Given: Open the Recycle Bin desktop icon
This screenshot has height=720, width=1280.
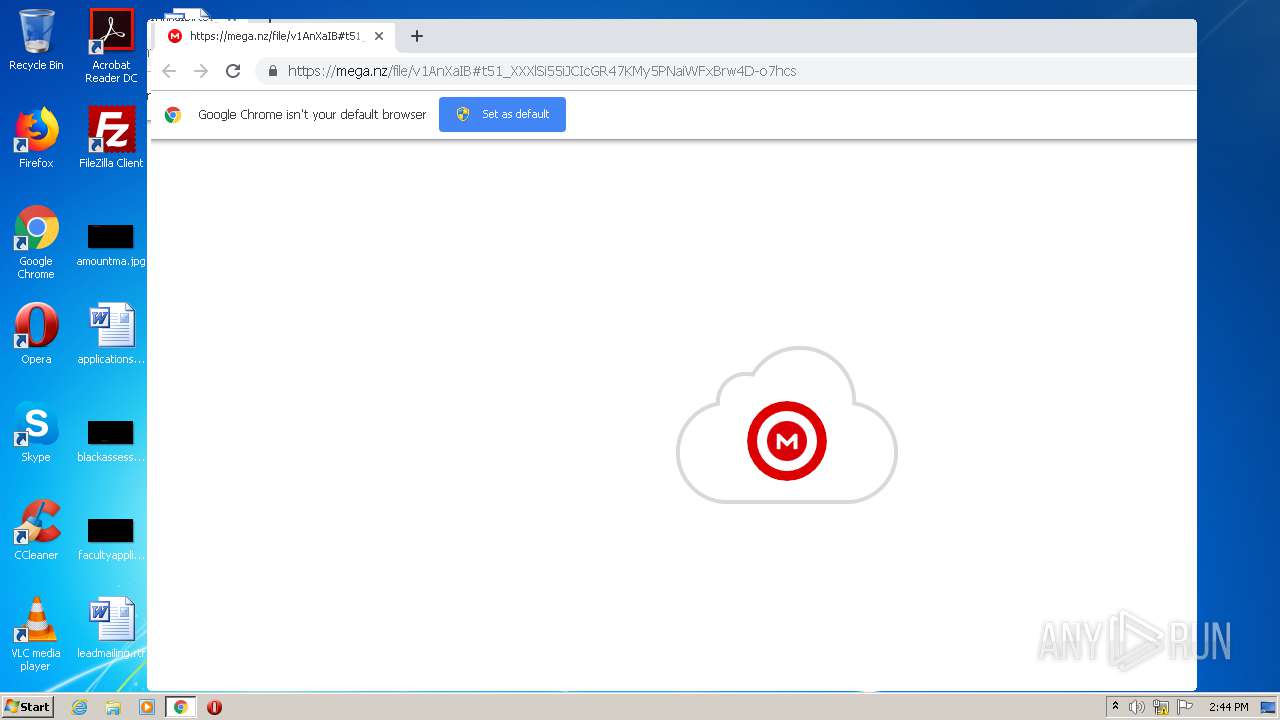Looking at the screenshot, I should (x=36, y=40).
